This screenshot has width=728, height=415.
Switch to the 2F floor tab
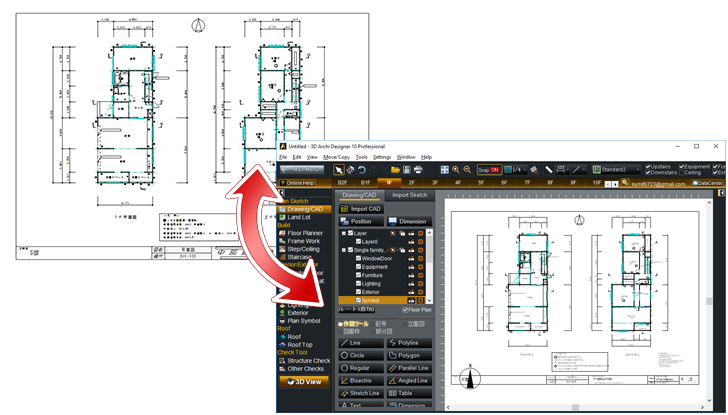coord(411,183)
